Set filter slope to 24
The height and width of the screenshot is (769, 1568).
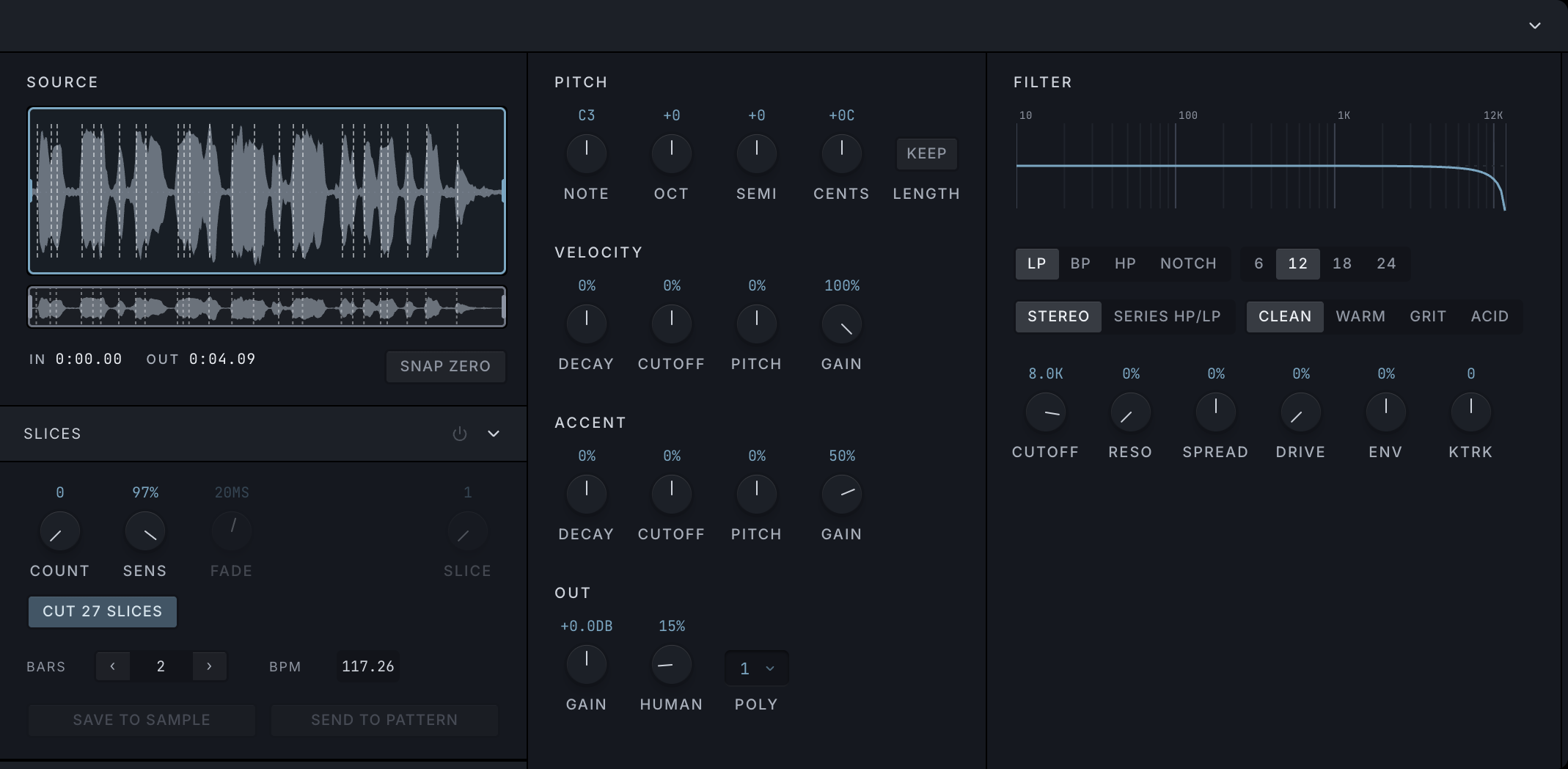[1386, 263]
